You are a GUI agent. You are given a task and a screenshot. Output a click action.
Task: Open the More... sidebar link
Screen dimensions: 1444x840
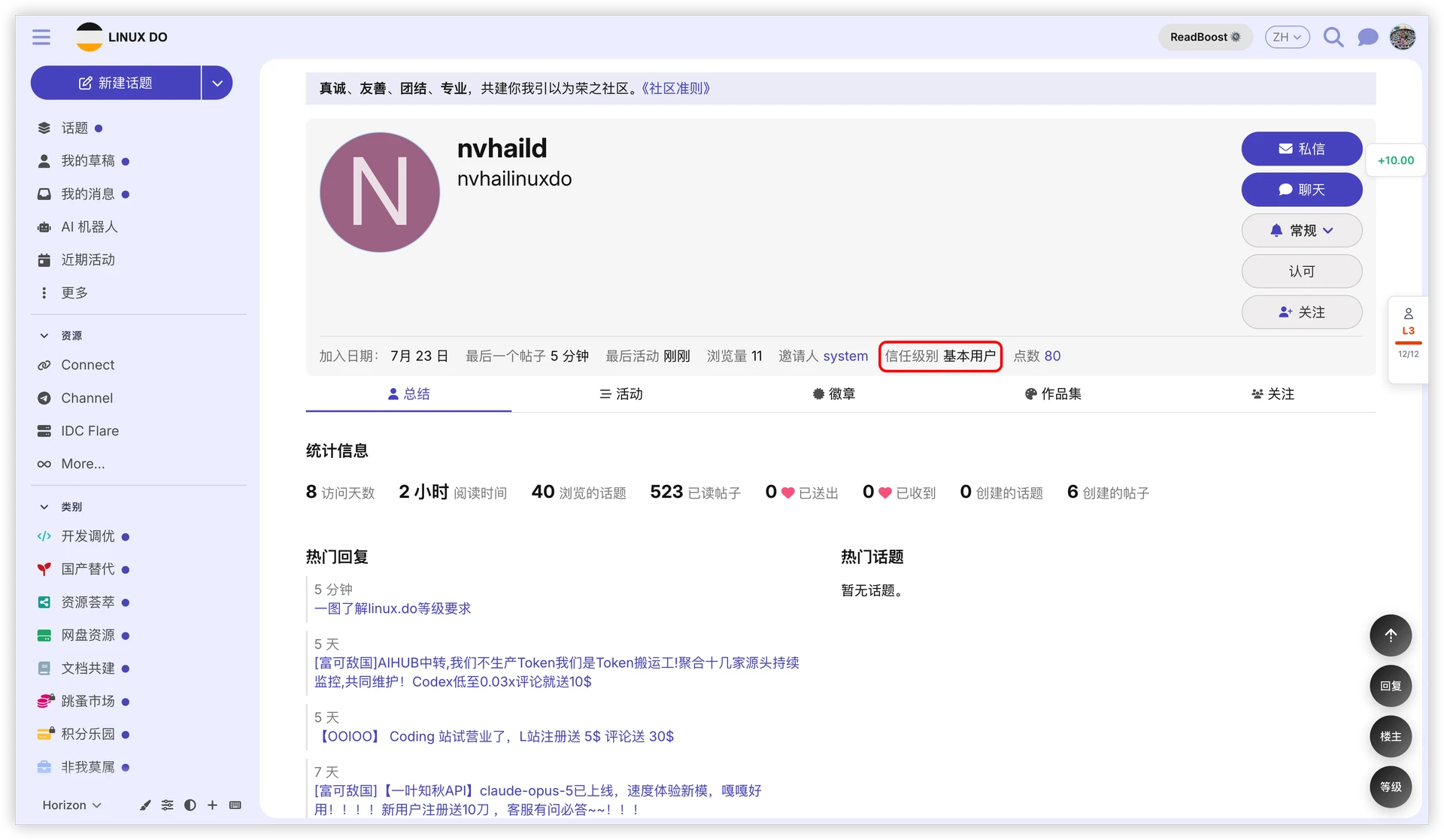[x=83, y=464]
